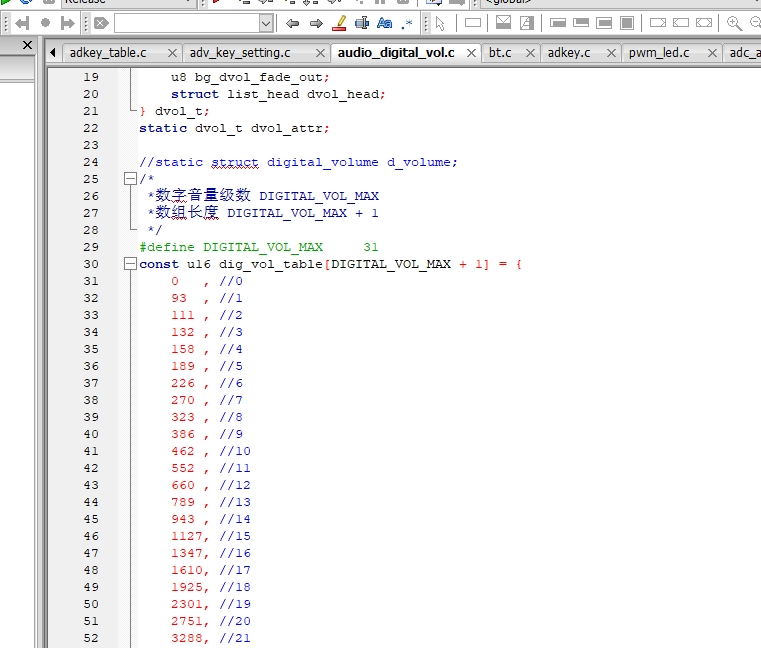Open the adkey.c editor tab
Viewport: 761px width, 648px height.
(x=569, y=53)
